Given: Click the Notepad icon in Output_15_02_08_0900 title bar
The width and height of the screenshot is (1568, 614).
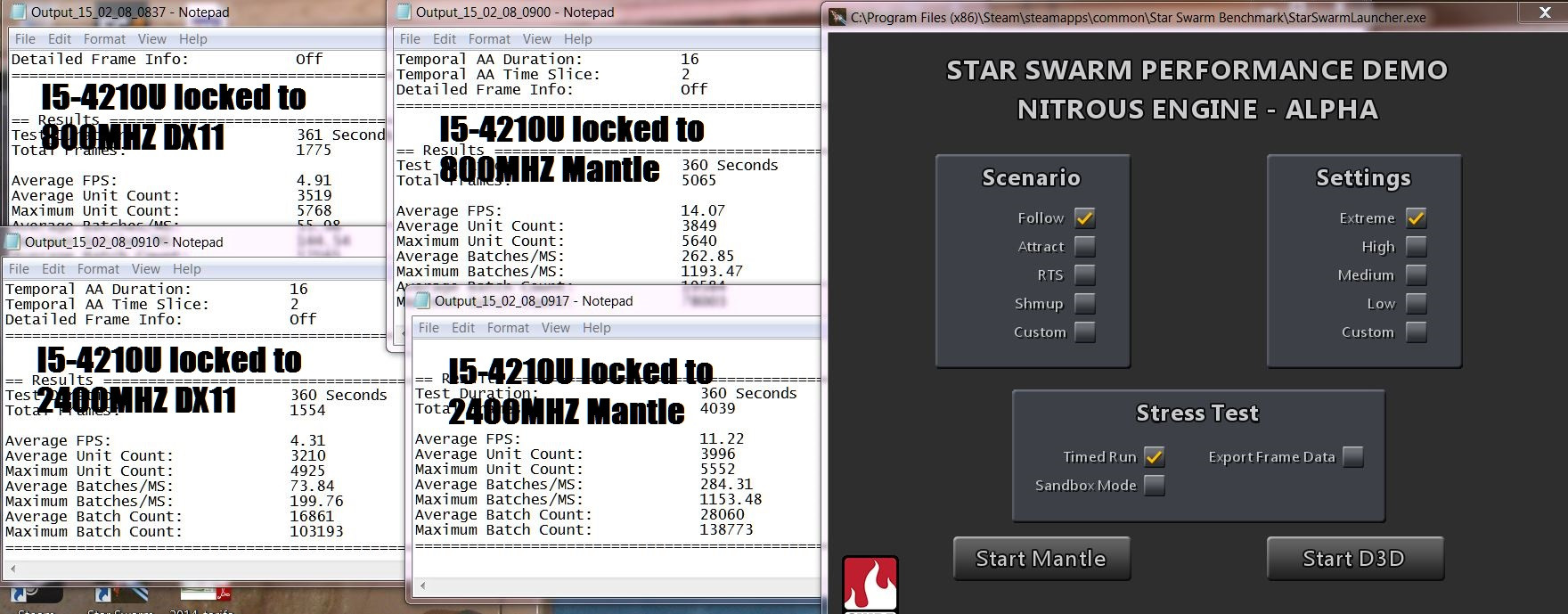Looking at the screenshot, I should (x=404, y=12).
